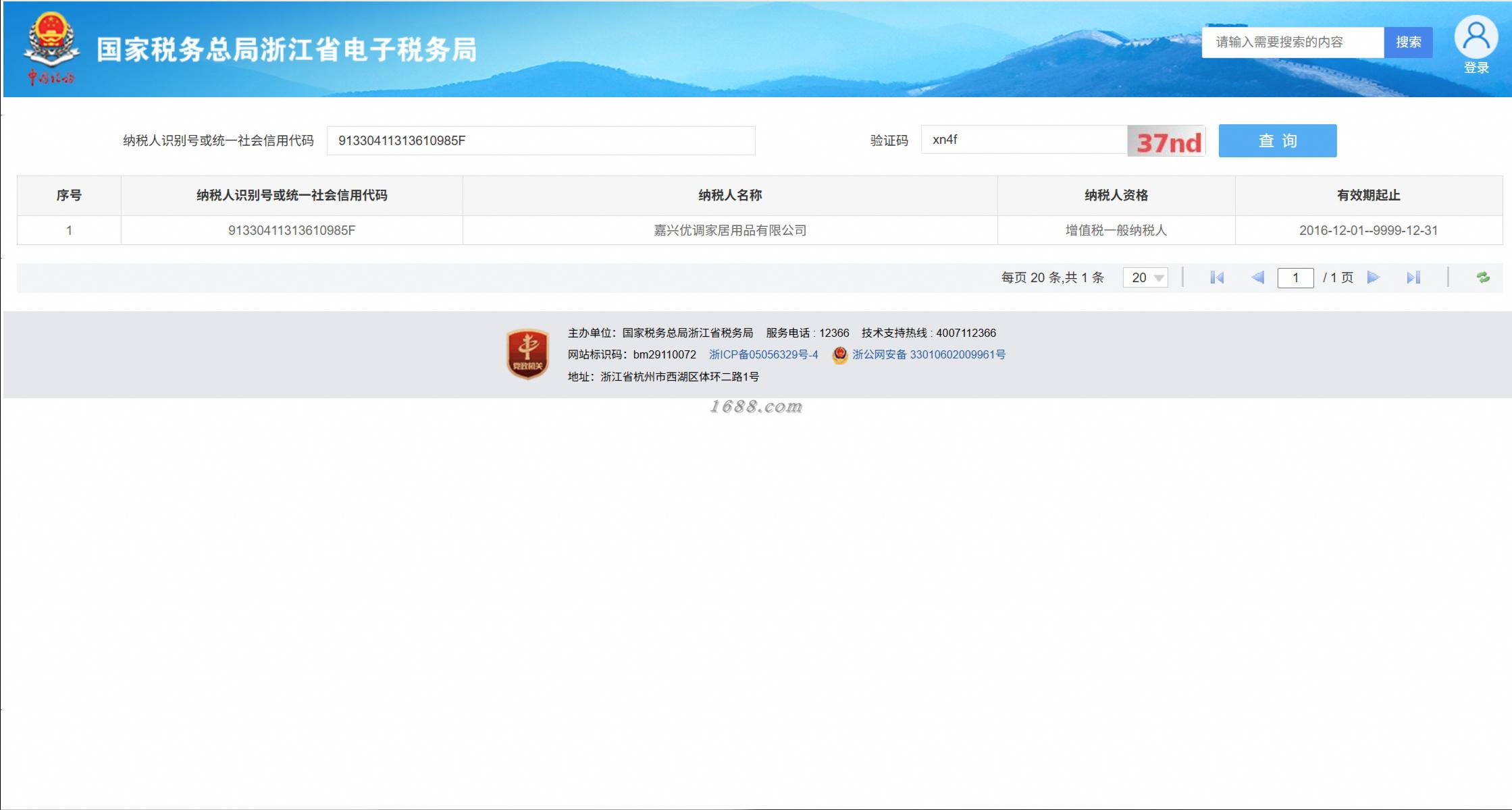Refresh the 37nd captcha image

1167,141
